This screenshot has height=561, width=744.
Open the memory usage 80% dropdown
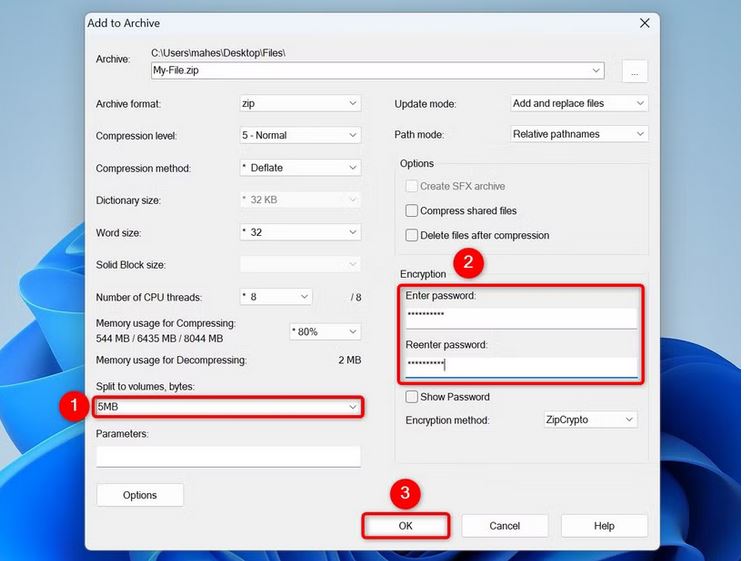325,332
